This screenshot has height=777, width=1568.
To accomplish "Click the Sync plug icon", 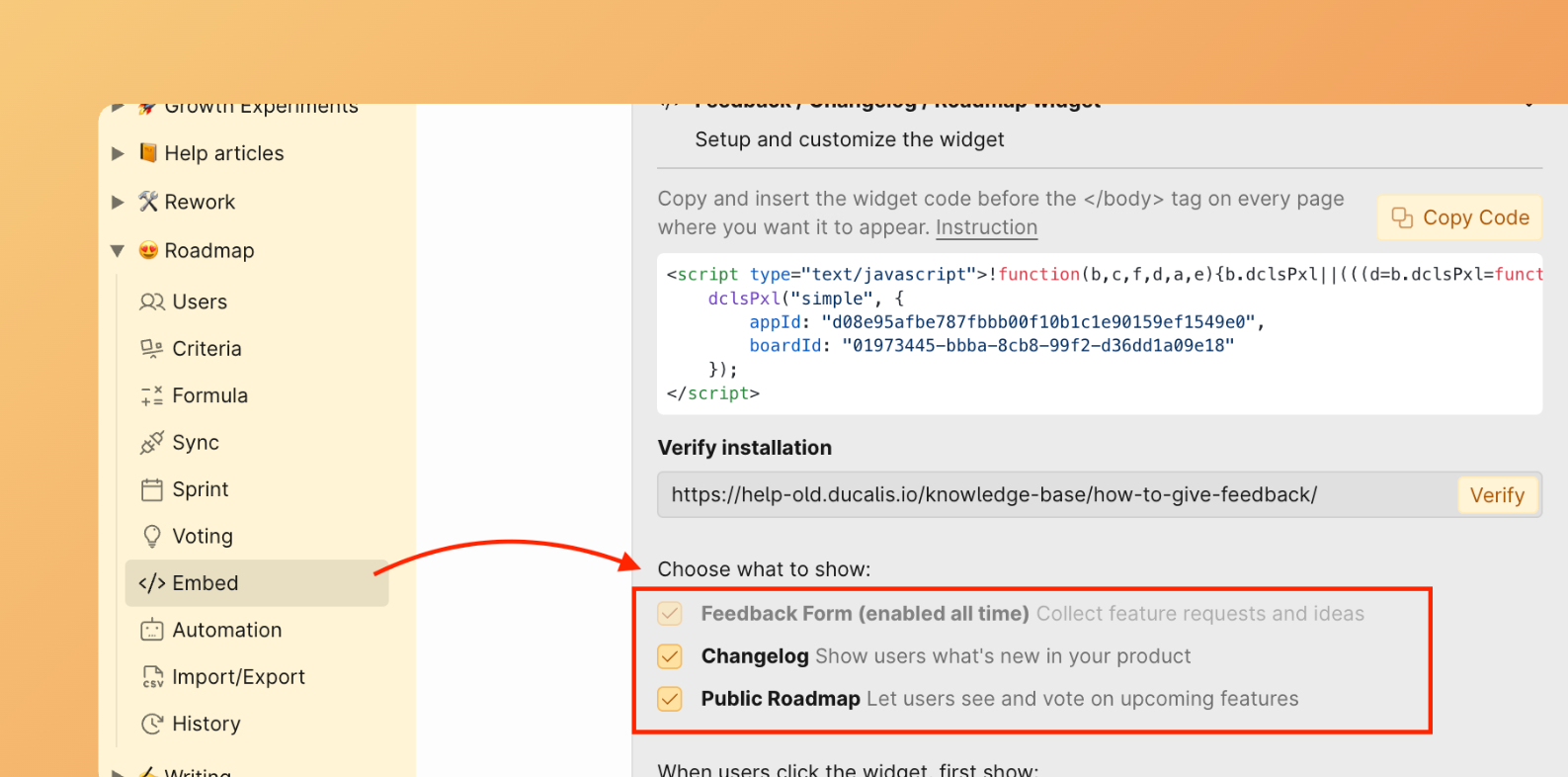I will (x=151, y=443).
